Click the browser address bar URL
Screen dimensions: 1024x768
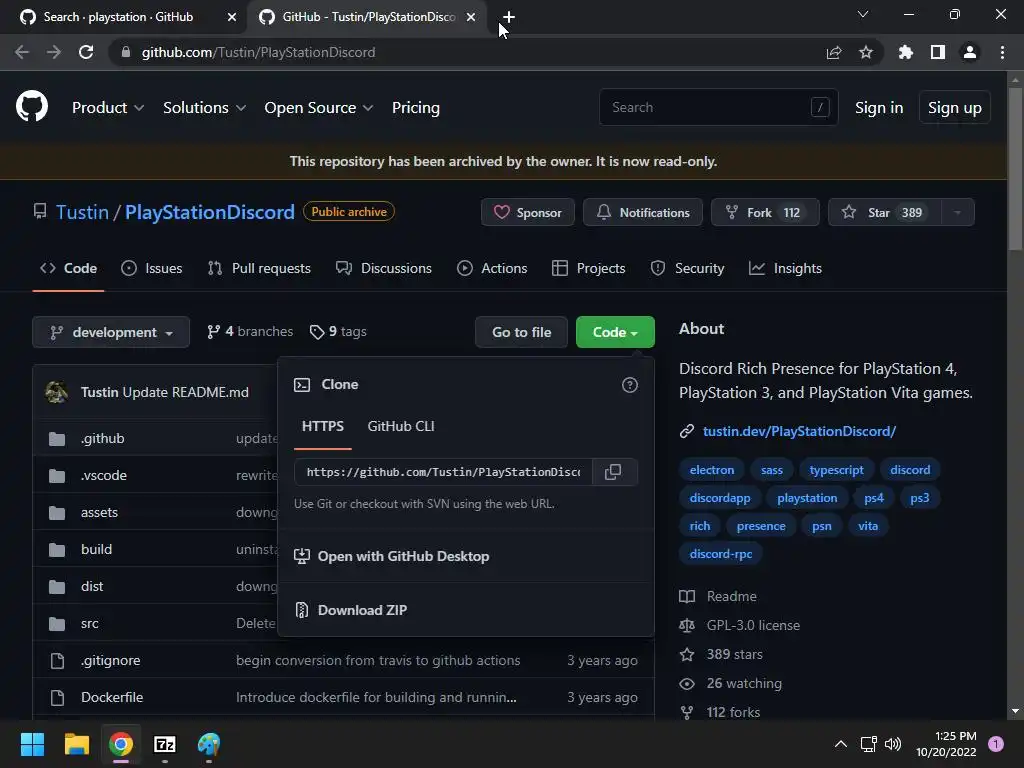click(x=259, y=52)
